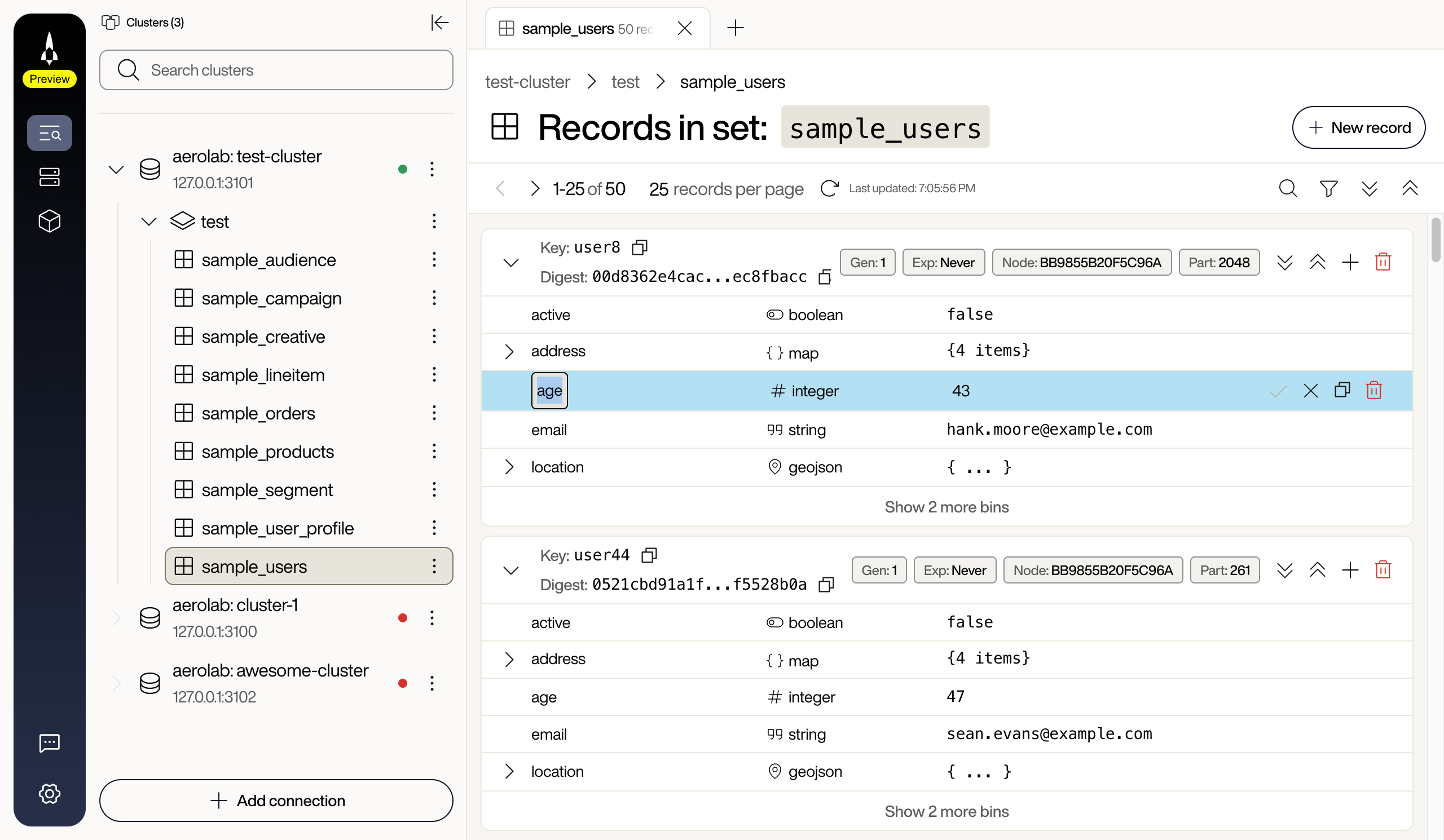Screen dimensions: 1444x840
Task: Collapse the test namespace node
Action: 148,222
